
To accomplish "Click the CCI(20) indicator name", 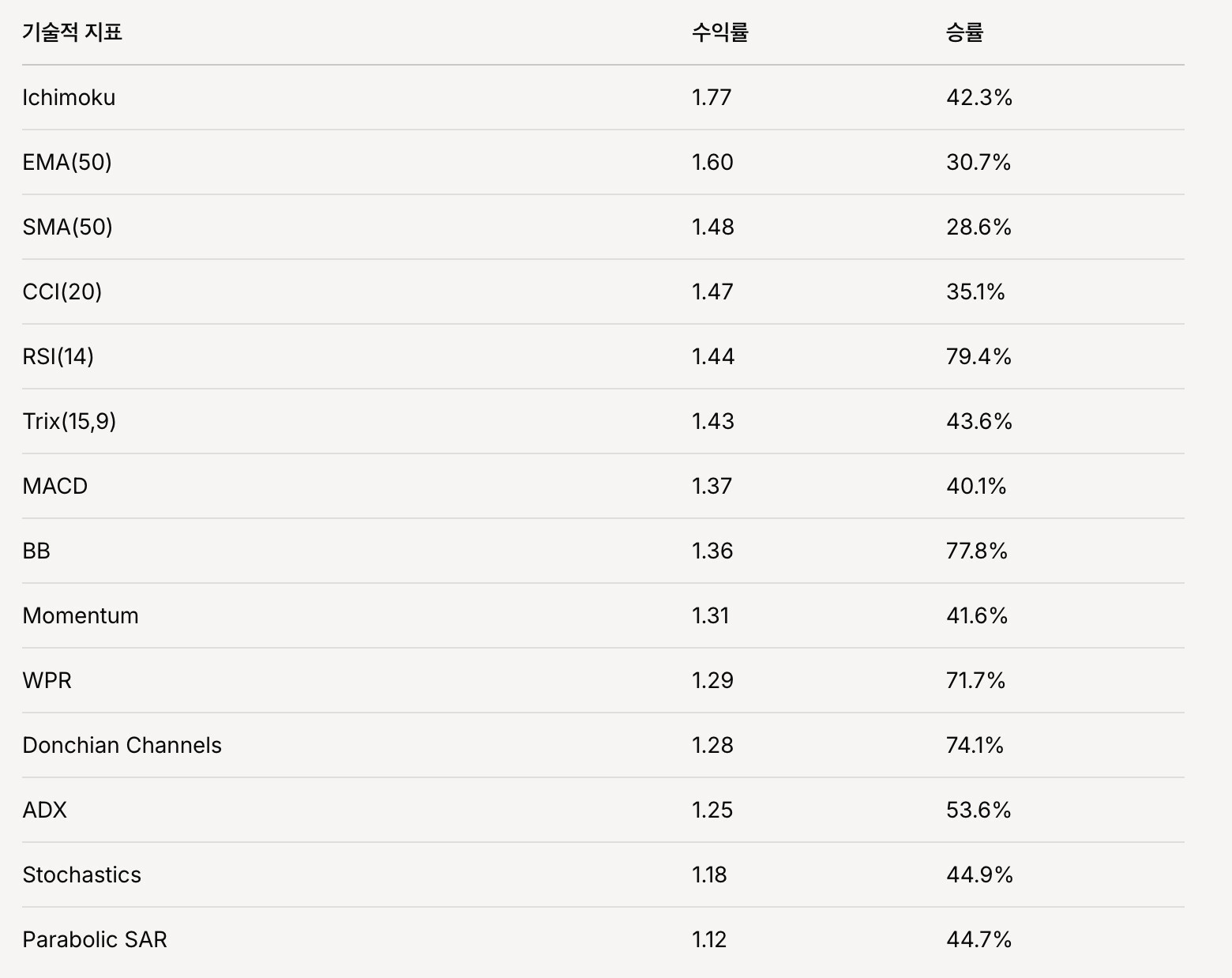I will 62,292.
